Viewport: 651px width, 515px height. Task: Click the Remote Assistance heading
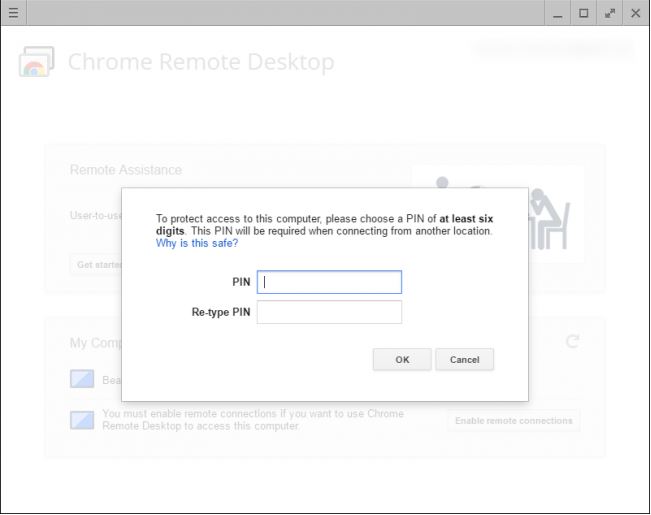[x=126, y=170]
